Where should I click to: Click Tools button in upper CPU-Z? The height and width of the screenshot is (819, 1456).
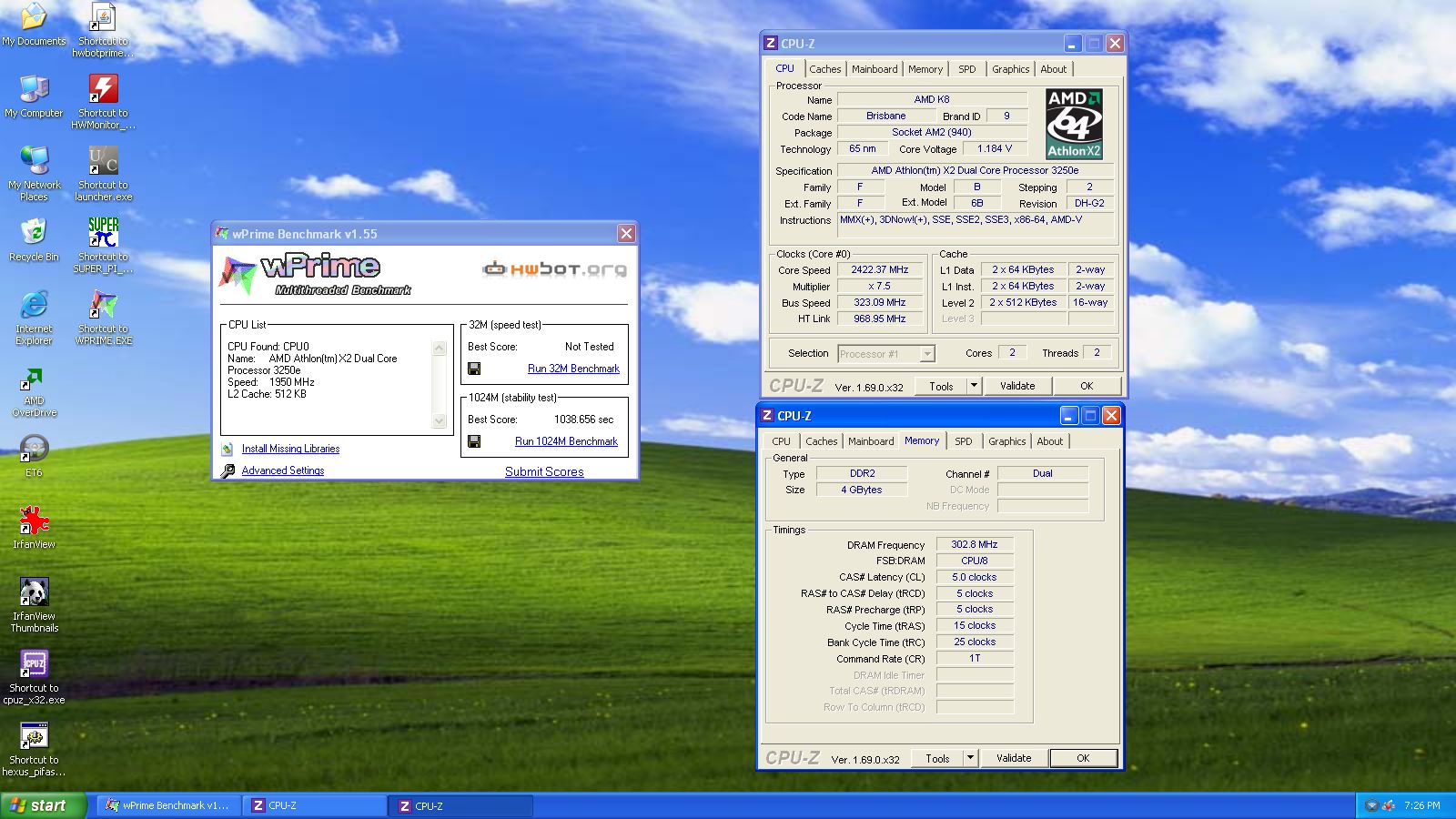coord(941,386)
